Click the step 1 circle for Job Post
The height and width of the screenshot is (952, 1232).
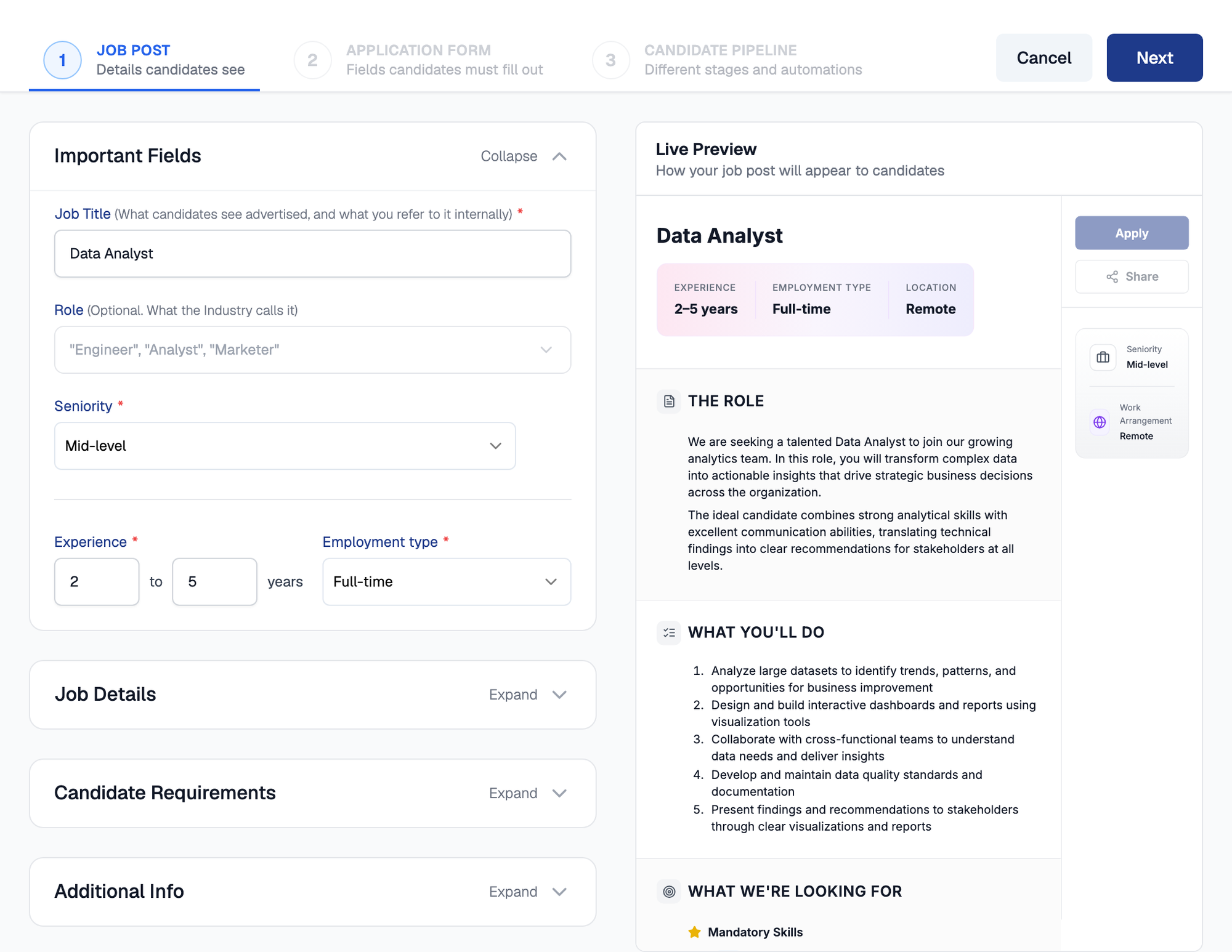pos(62,60)
